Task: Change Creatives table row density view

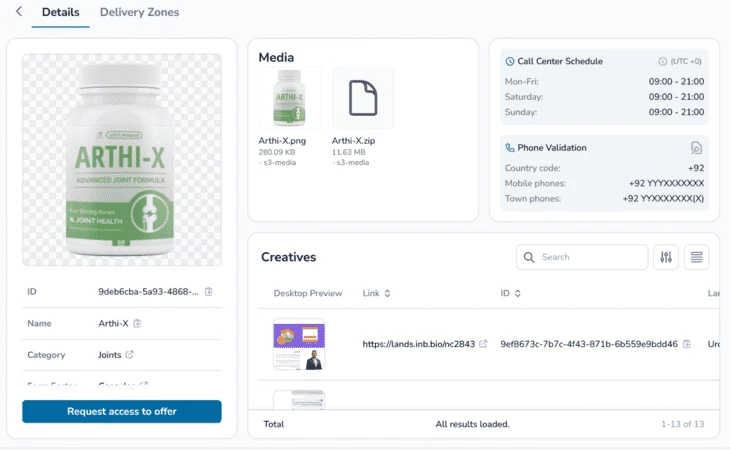Action: (696, 258)
